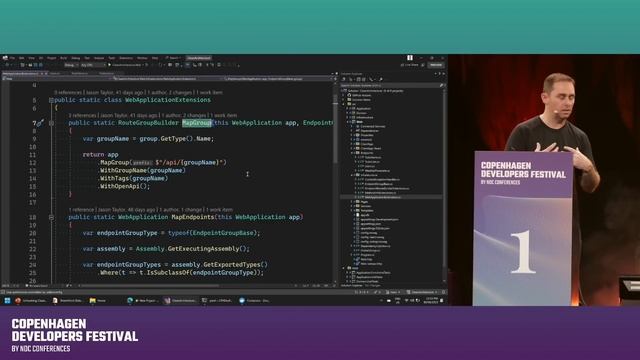Image resolution: width=640 pixels, height=360 pixels.
Task: Click the green Start debugging arrow
Action: pos(109,65)
